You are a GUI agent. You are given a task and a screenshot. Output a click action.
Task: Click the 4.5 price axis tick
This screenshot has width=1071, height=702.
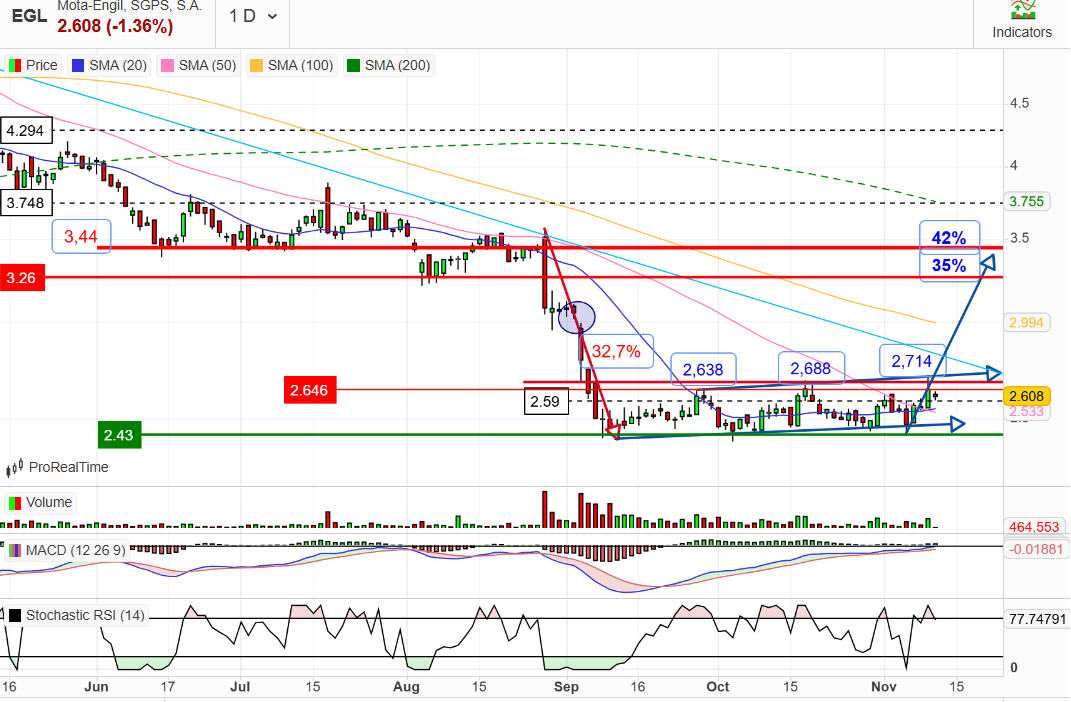click(x=1019, y=103)
